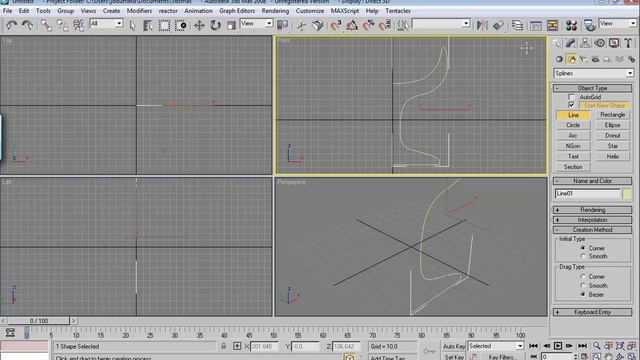Select Initial Type Corner radio
The width and height of the screenshot is (640, 360).
point(583,248)
